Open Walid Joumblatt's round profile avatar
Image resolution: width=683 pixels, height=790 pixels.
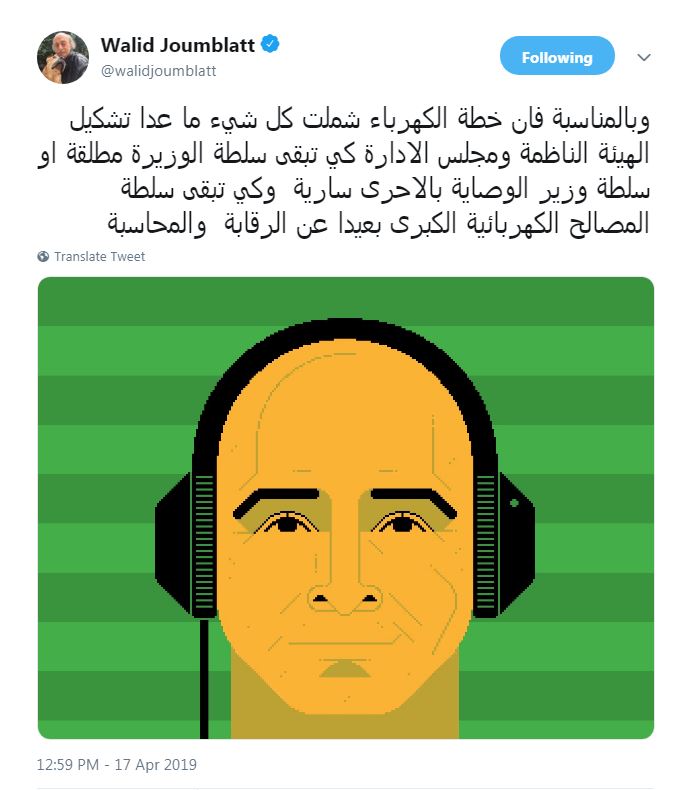[x=63, y=57]
